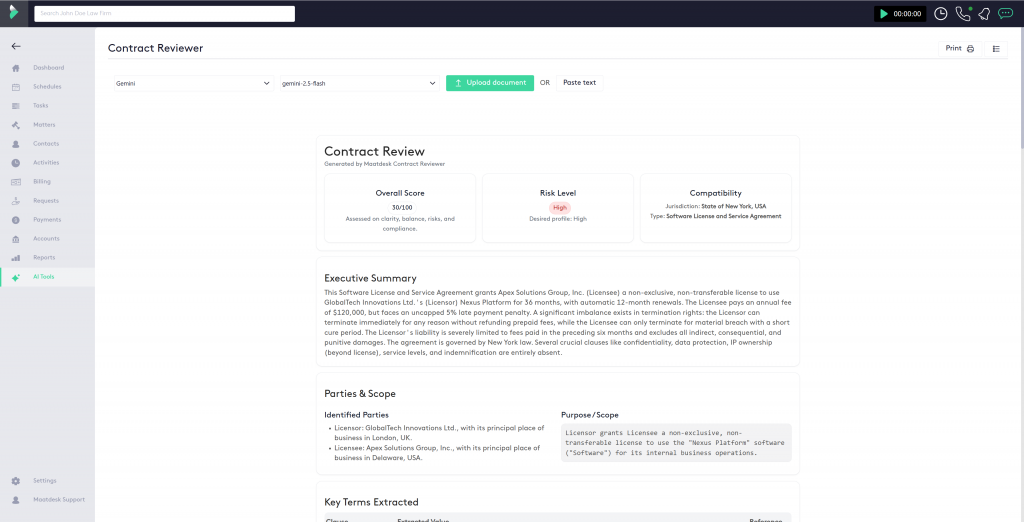Open the chat messages icon

click(x=1005, y=13)
